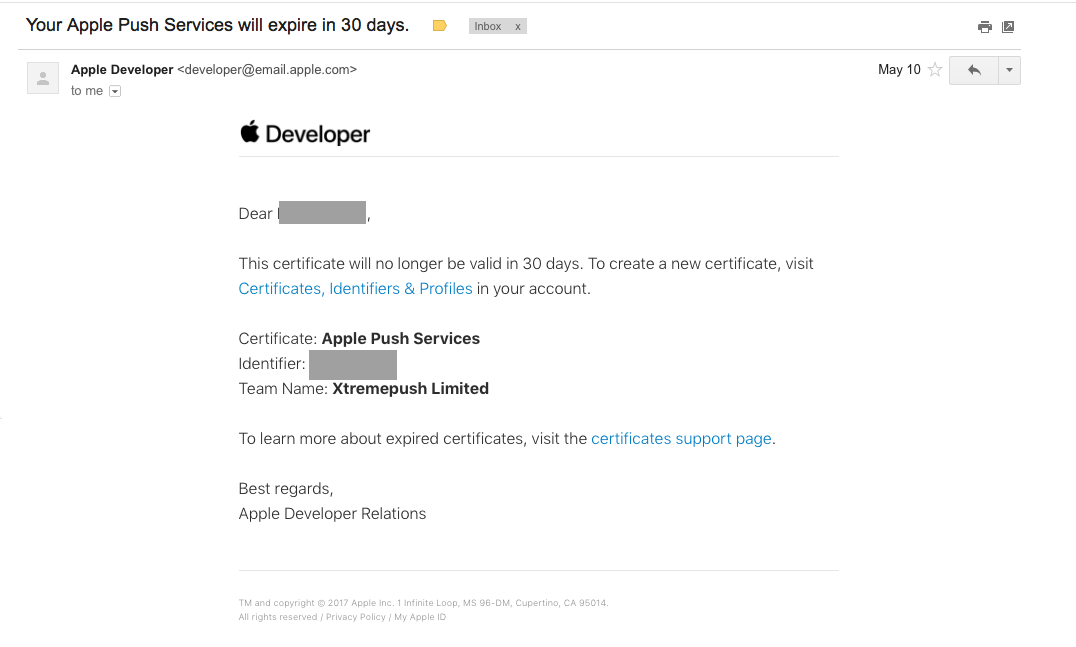Click the yellow importance marker tag
Image resolution: width=1076 pixels, height=647 pixels.
point(440,26)
